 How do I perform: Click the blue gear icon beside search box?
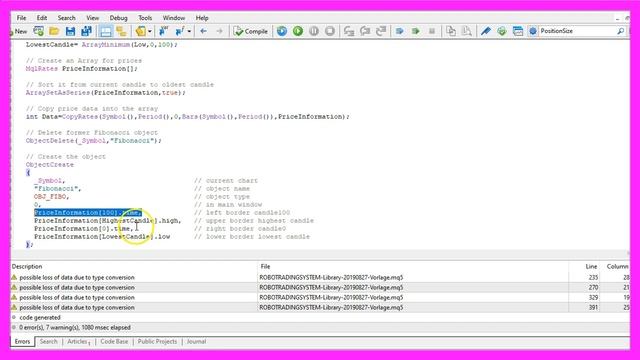[x=533, y=31]
